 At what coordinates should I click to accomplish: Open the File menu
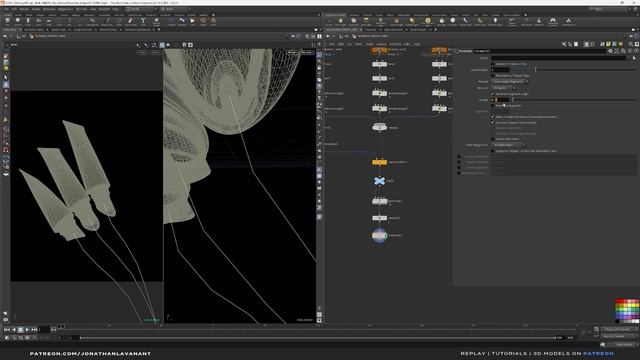5,9
